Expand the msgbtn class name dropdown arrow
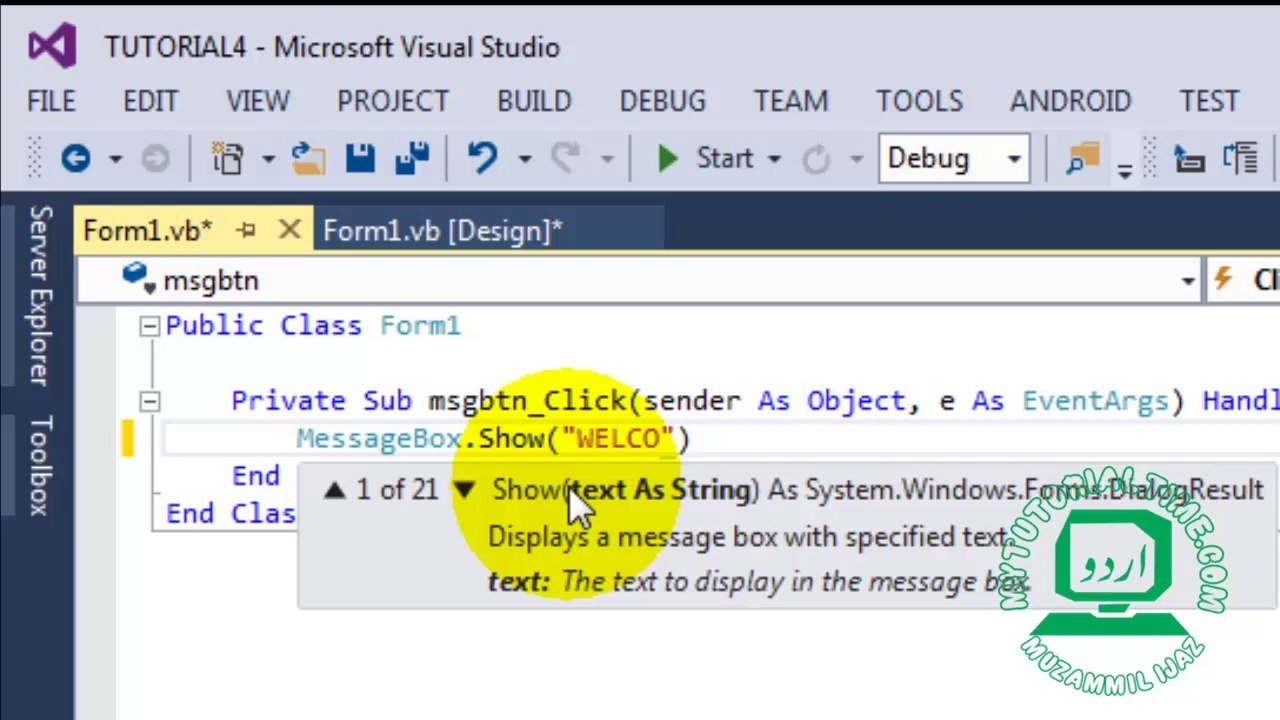Screen dimensions: 1280x720 point(1188,281)
